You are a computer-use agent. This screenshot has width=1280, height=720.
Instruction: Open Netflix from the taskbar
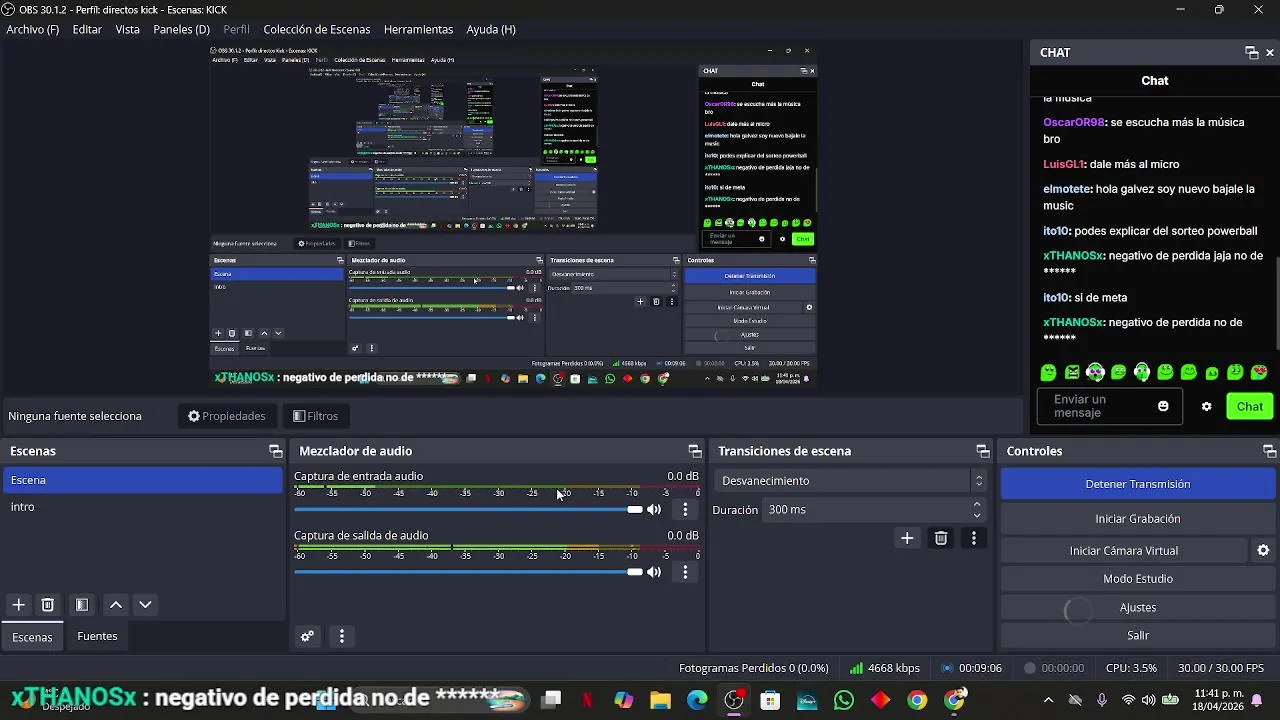[587, 700]
